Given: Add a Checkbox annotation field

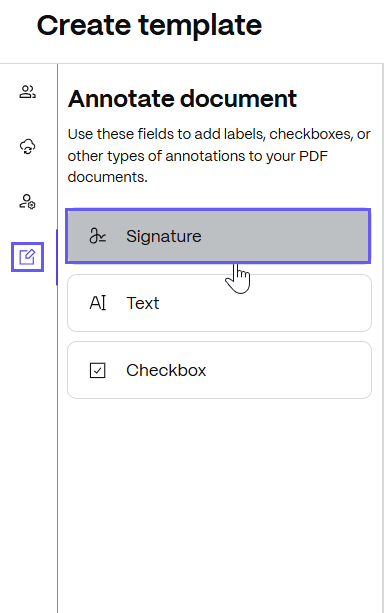Looking at the screenshot, I should tap(219, 370).
